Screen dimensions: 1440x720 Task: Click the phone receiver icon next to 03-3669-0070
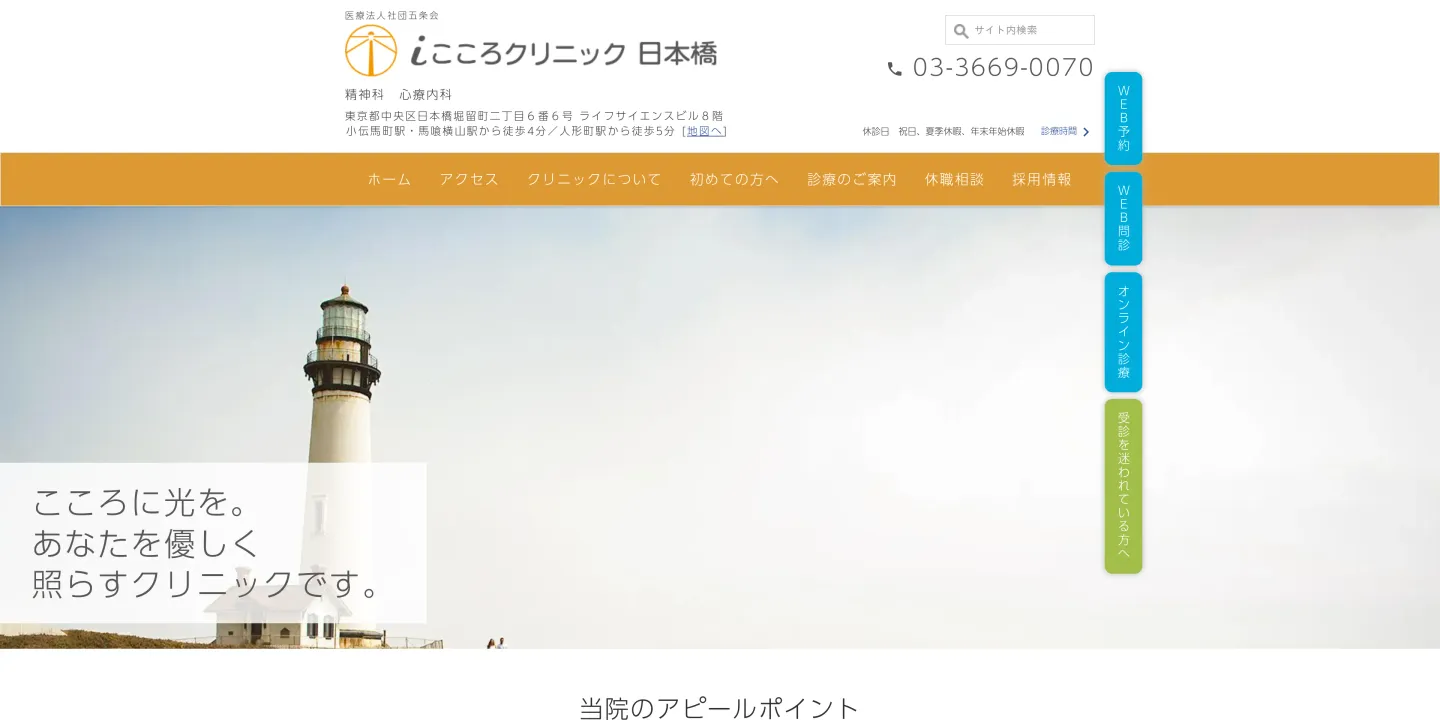pos(893,69)
